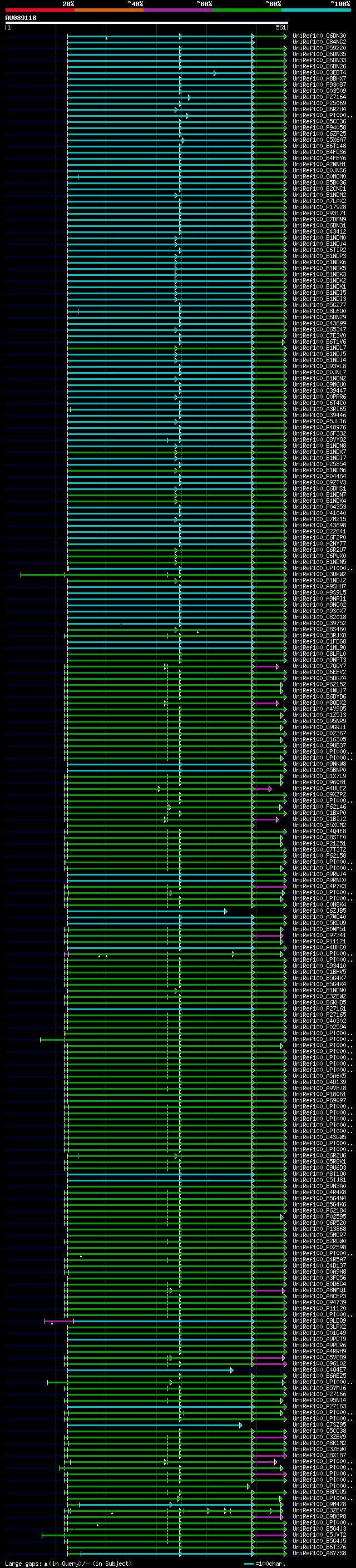The image size is (356, 1568).
Task: Click UniRef100_B5B036 hit name
Action: tap(319, 182)
